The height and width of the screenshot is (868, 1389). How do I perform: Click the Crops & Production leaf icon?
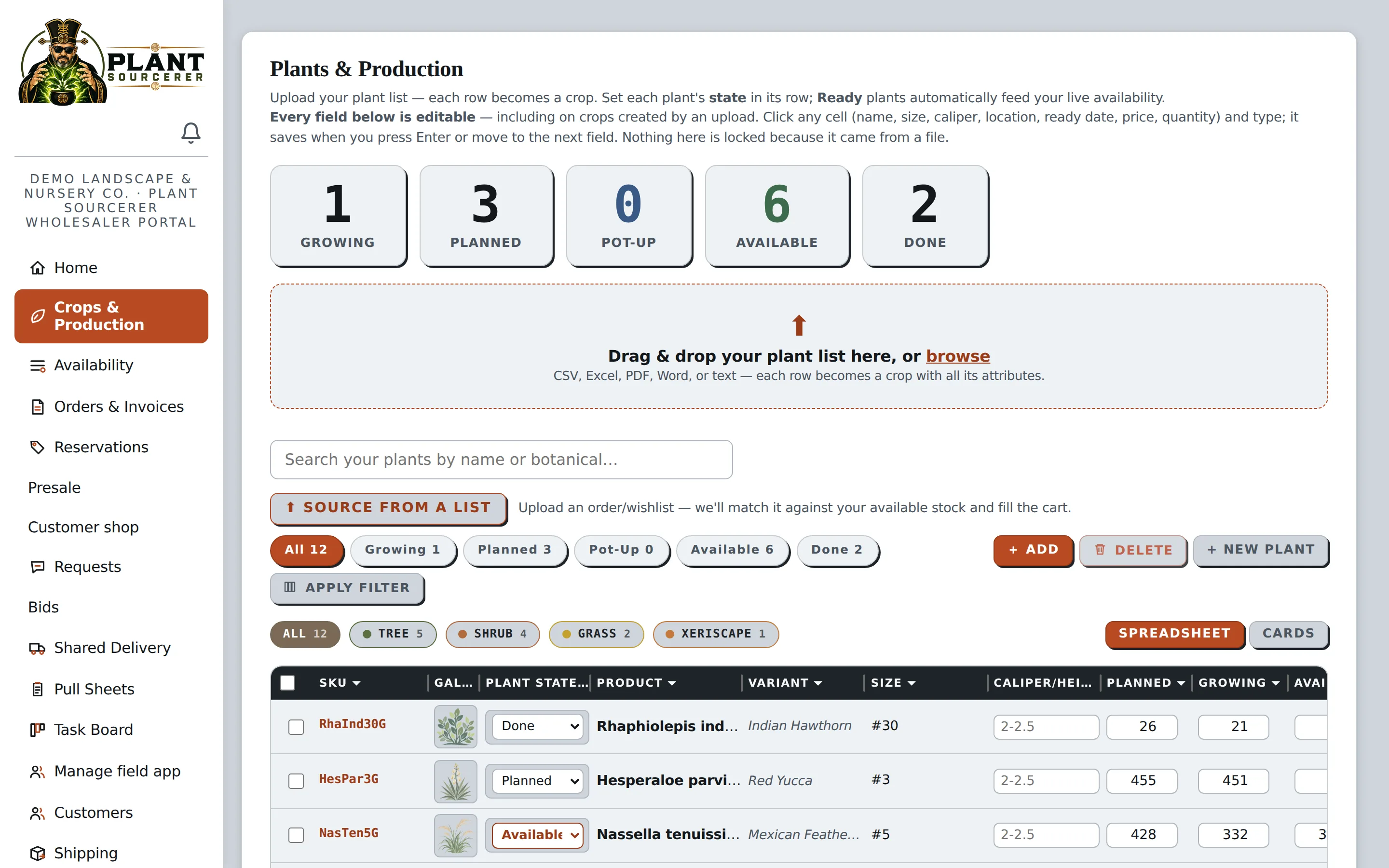pyautogui.click(x=37, y=316)
